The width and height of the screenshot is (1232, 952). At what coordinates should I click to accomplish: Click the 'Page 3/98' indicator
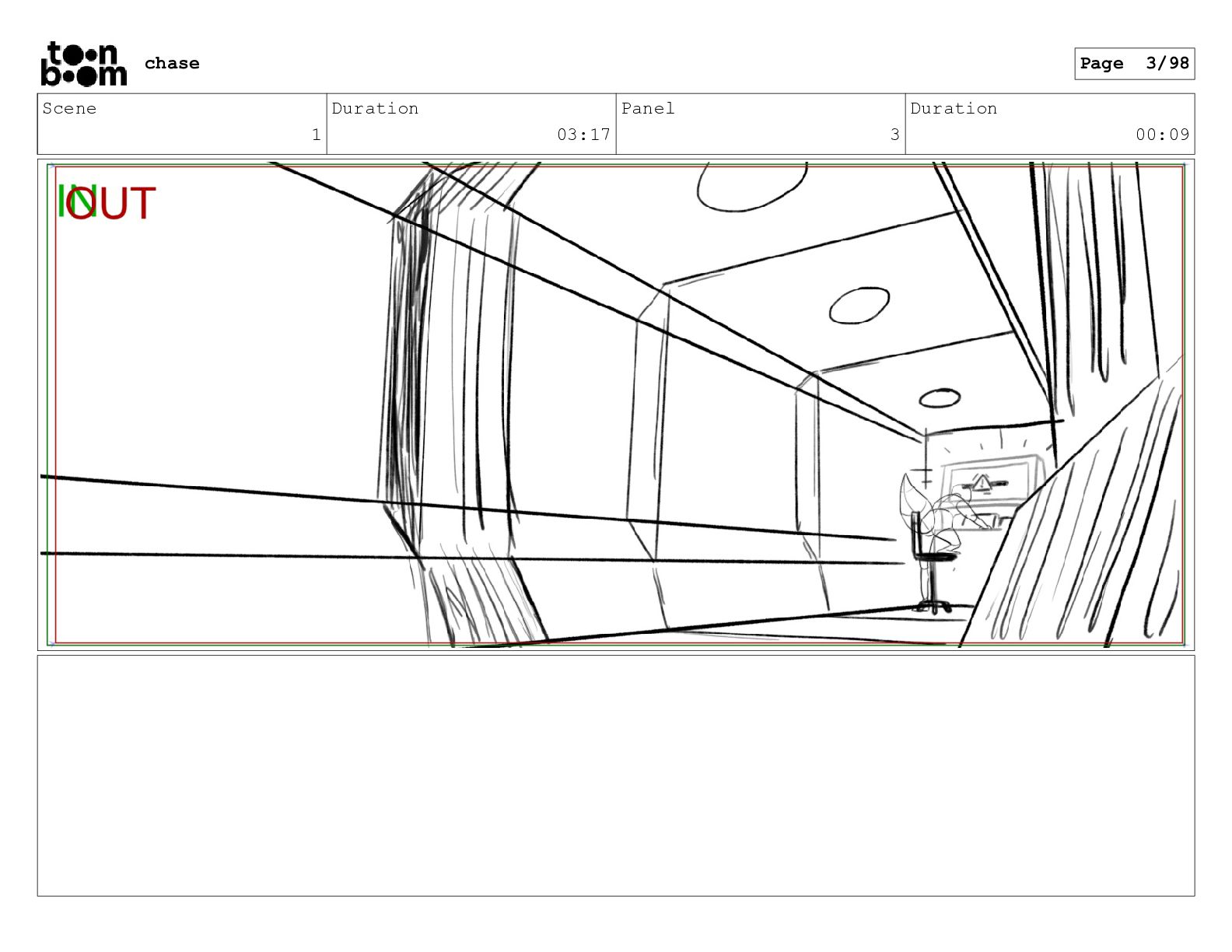1134,64
